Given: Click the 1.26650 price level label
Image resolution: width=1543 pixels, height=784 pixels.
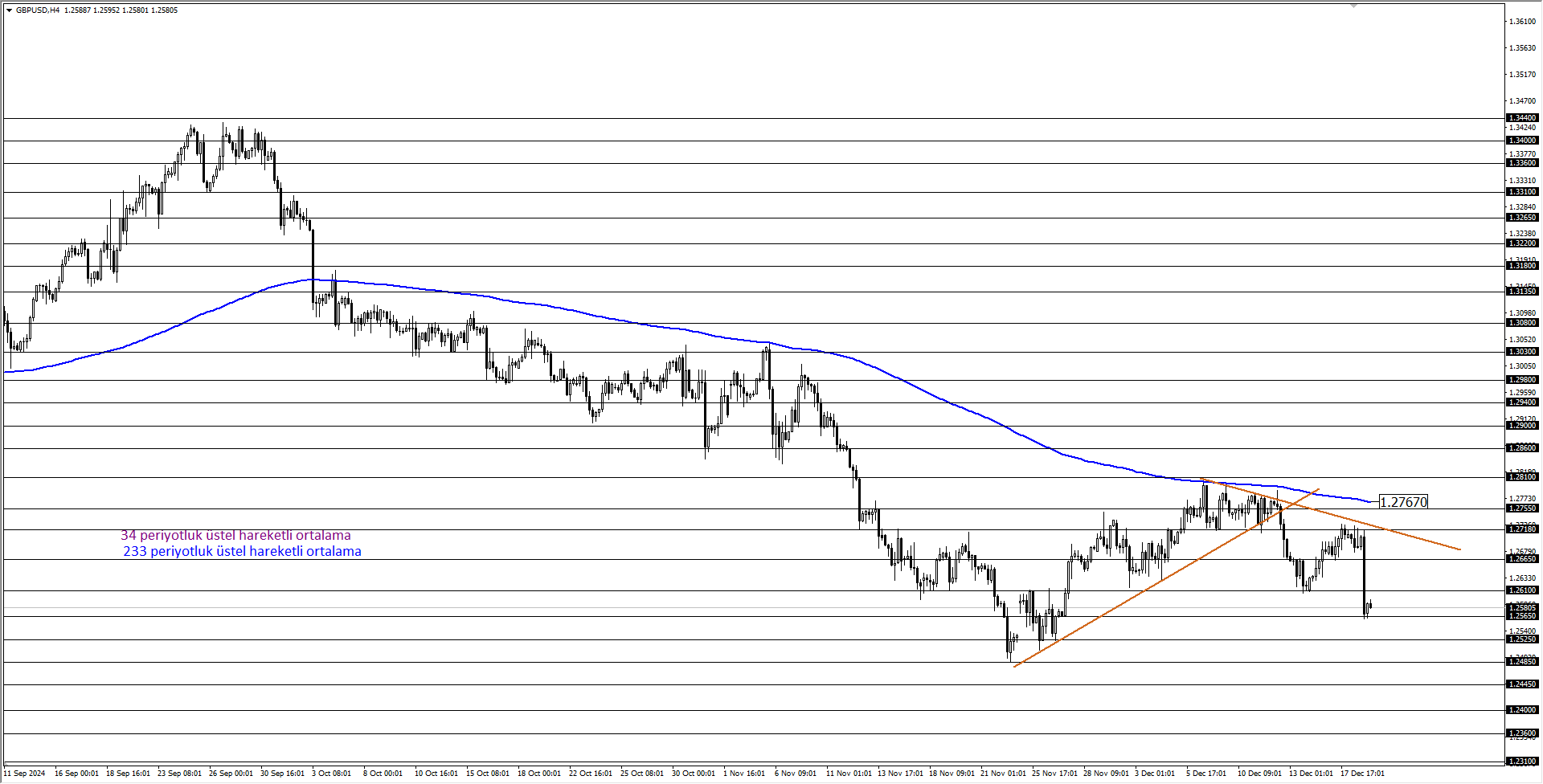Looking at the screenshot, I should [x=1522, y=559].
